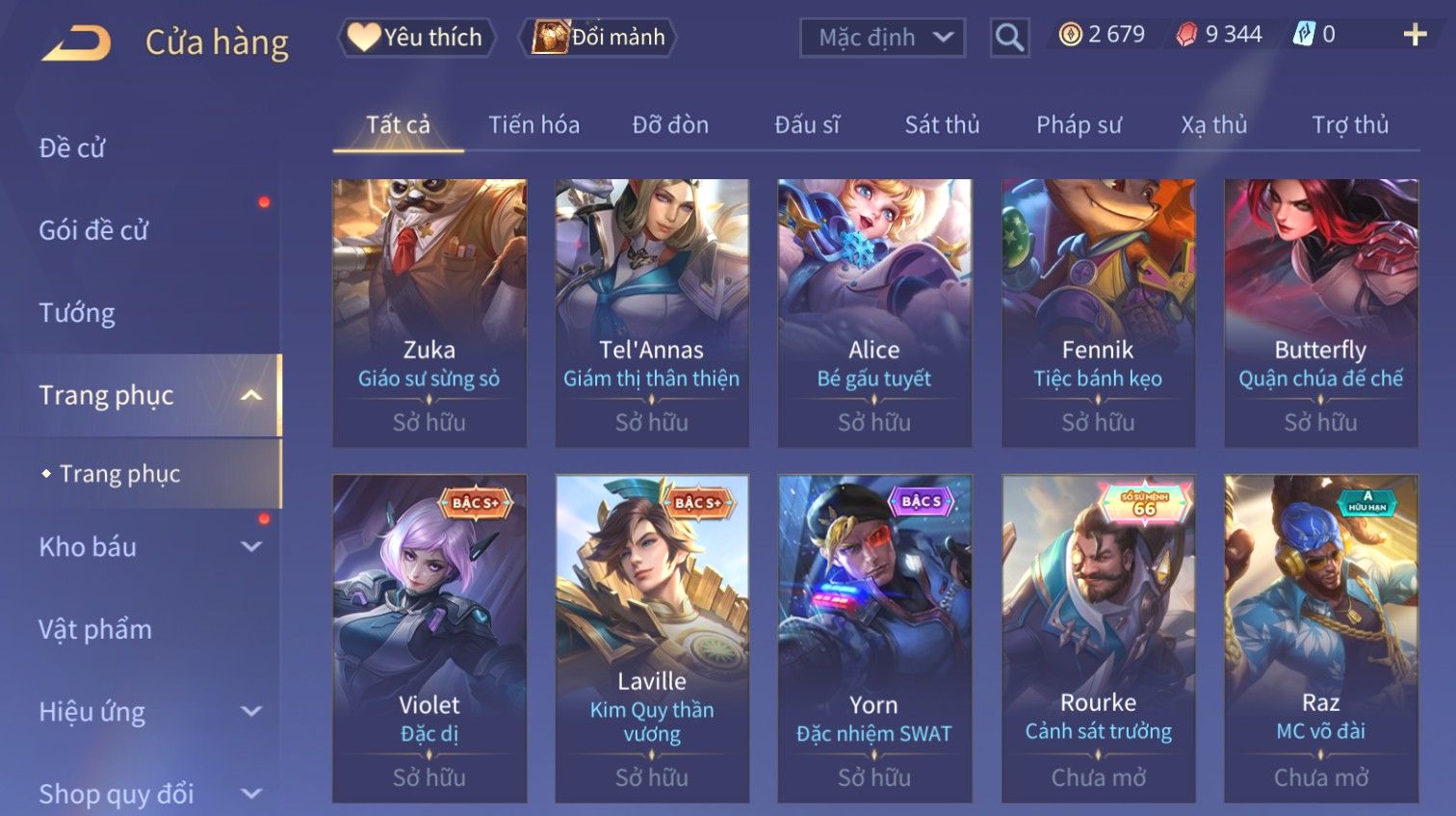Open Tướng in the sidebar
This screenshot has height=816, width=1456.
coord(77,313)
